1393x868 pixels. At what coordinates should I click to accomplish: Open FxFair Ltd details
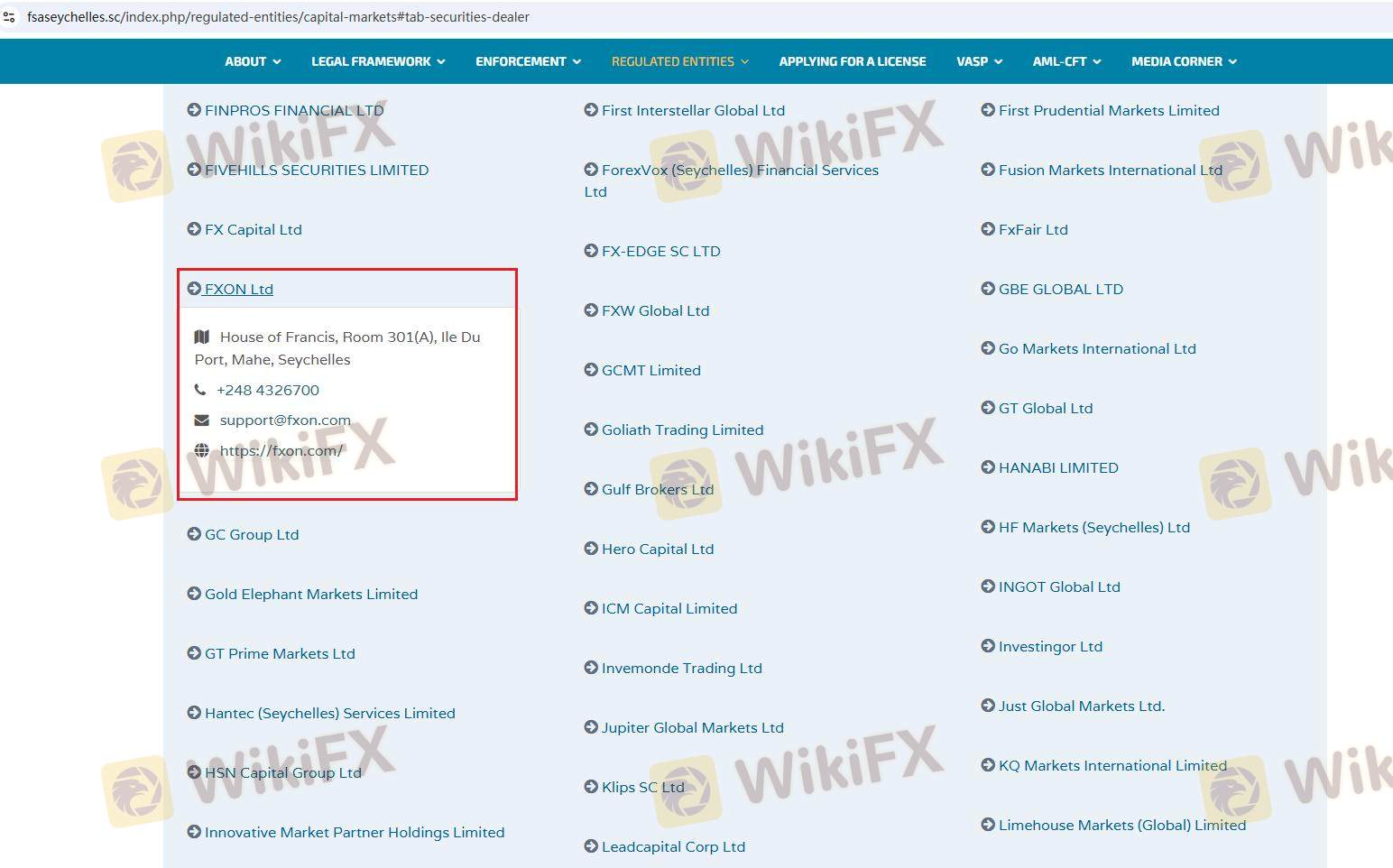[x=1024, y=229]
